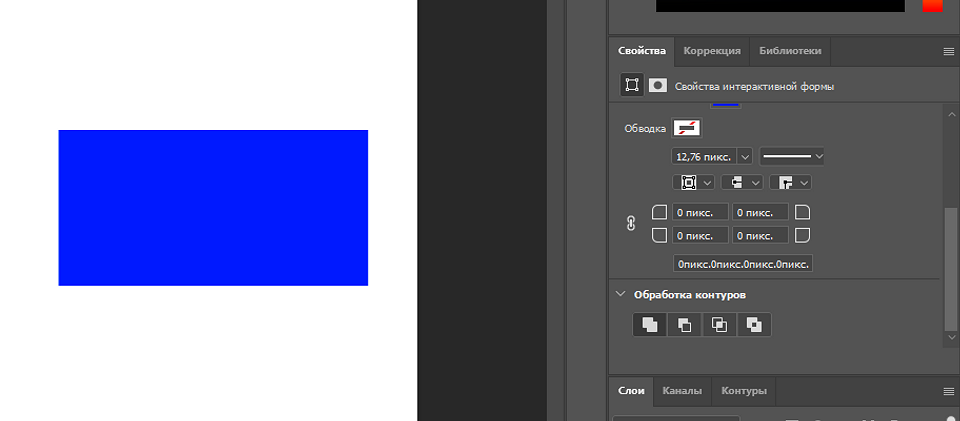Select the Intersect shape areas icon
The image size is (960, 421).
coord(719,324)
